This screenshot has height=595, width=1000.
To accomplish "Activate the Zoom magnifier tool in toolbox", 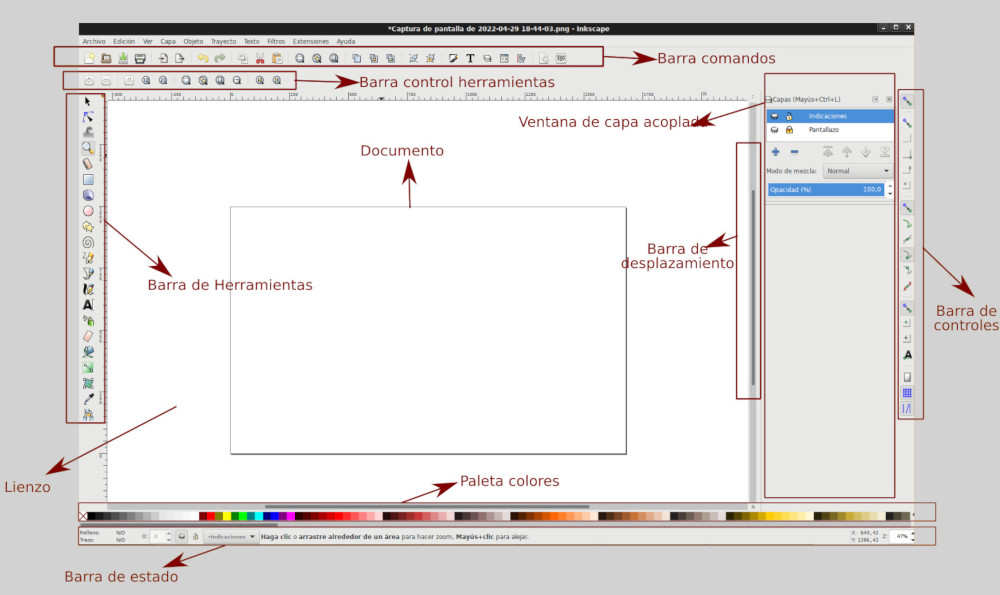I will 88,148.
